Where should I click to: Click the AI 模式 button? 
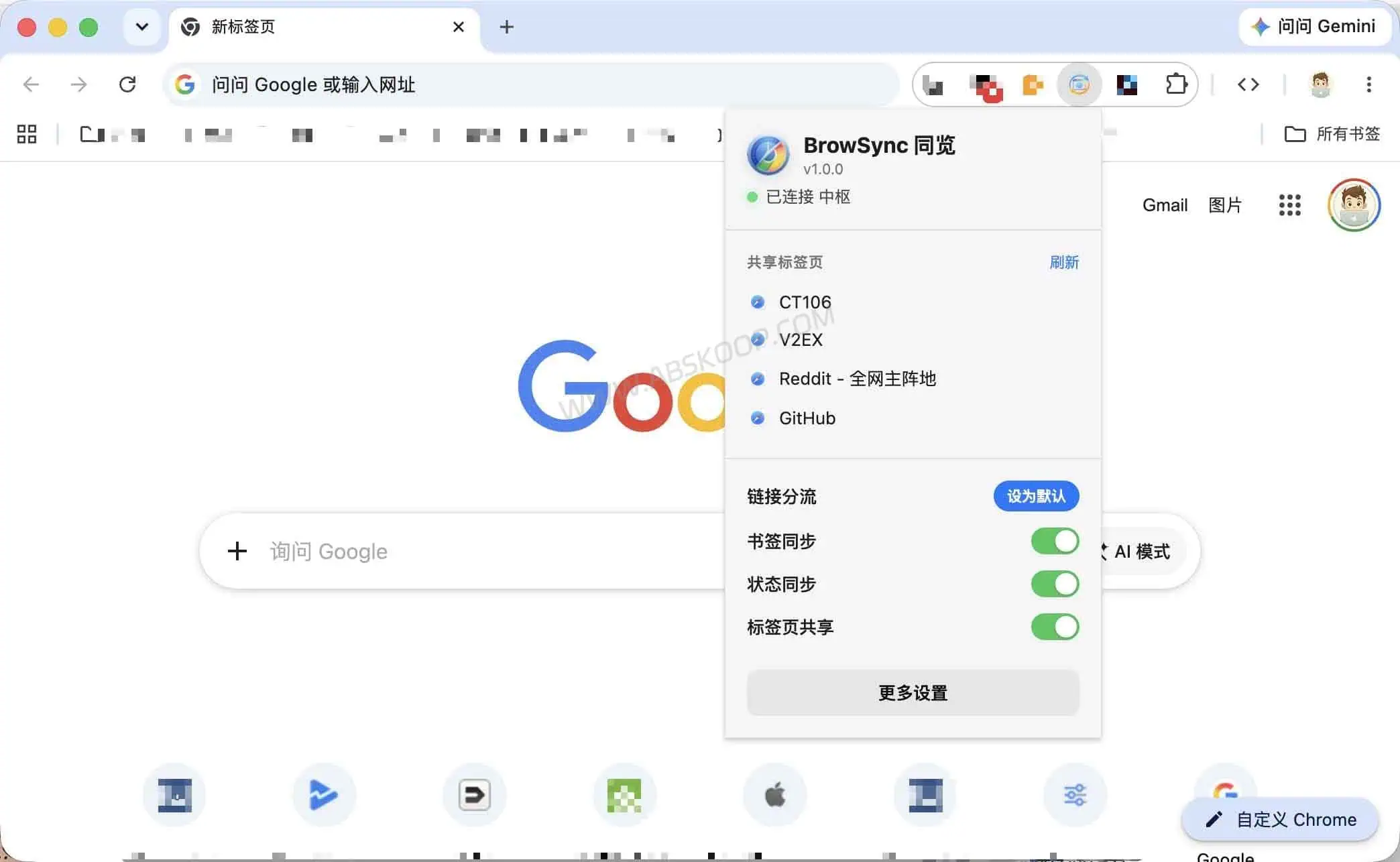1141,551
